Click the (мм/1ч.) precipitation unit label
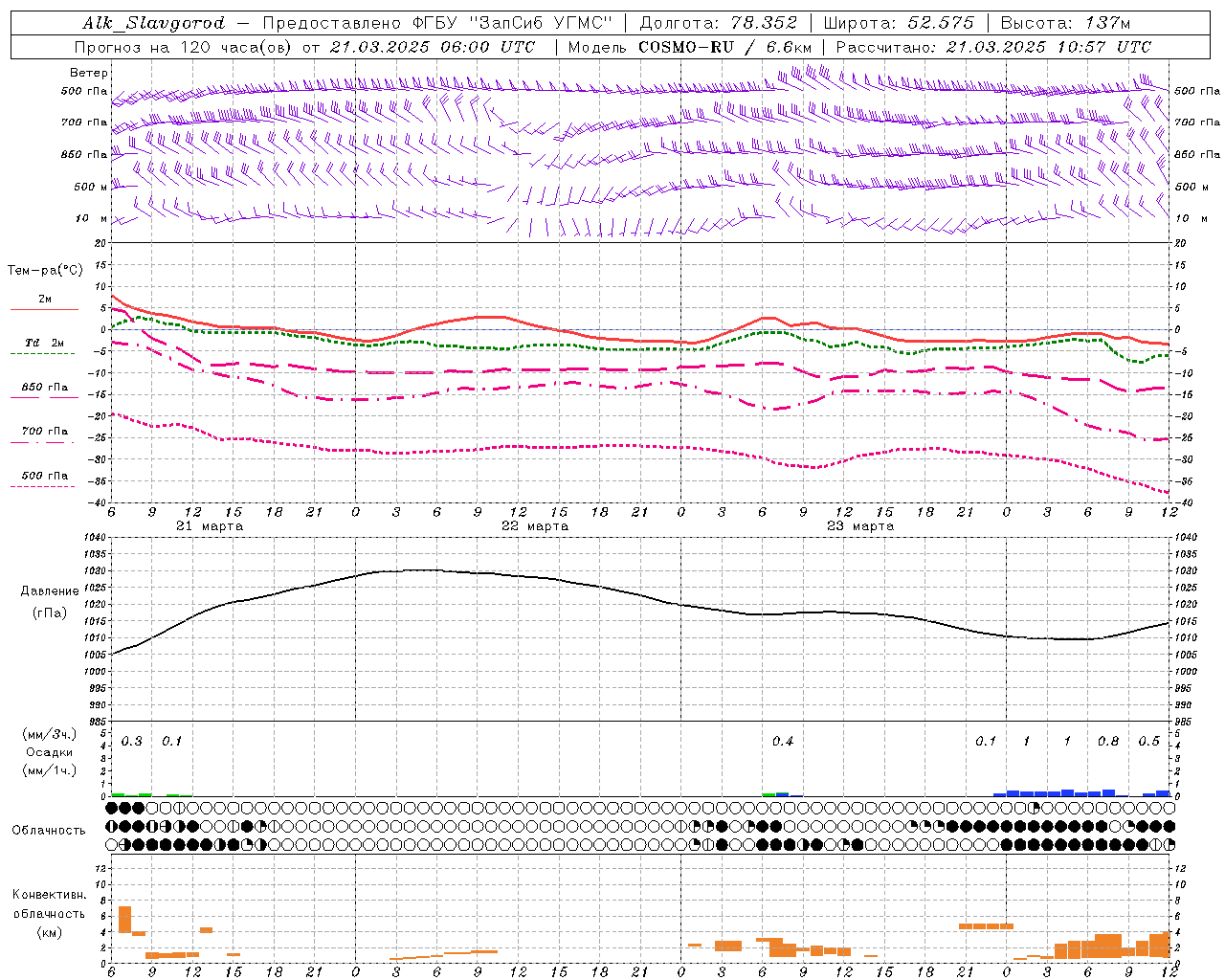 (x=51, y=770)
